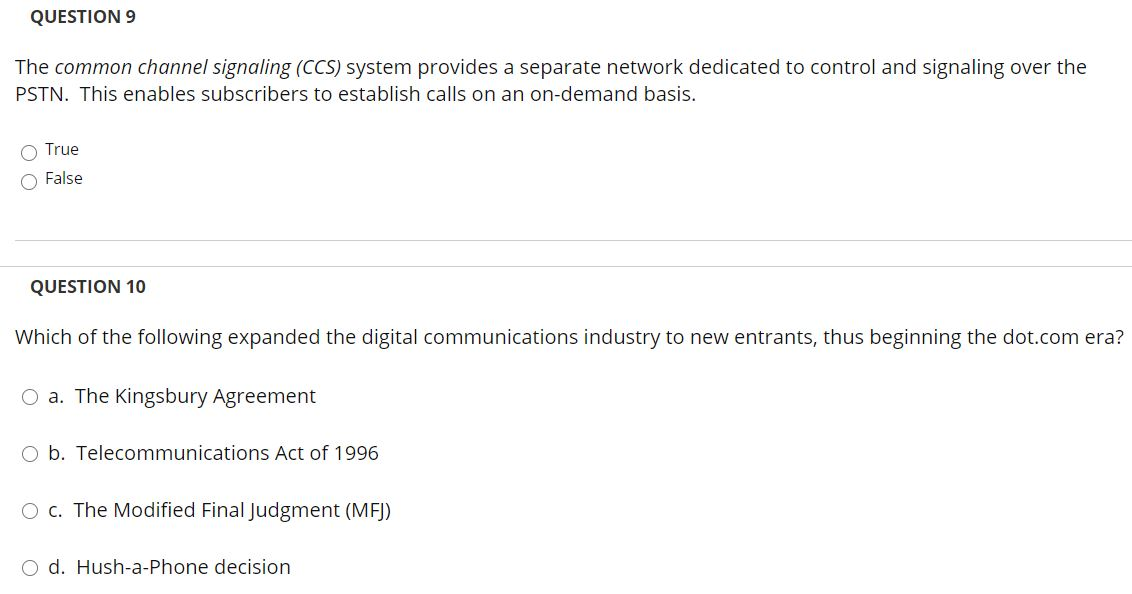1132x594 pixels.
Task: Click the divider line between questions
Action: 566,240
